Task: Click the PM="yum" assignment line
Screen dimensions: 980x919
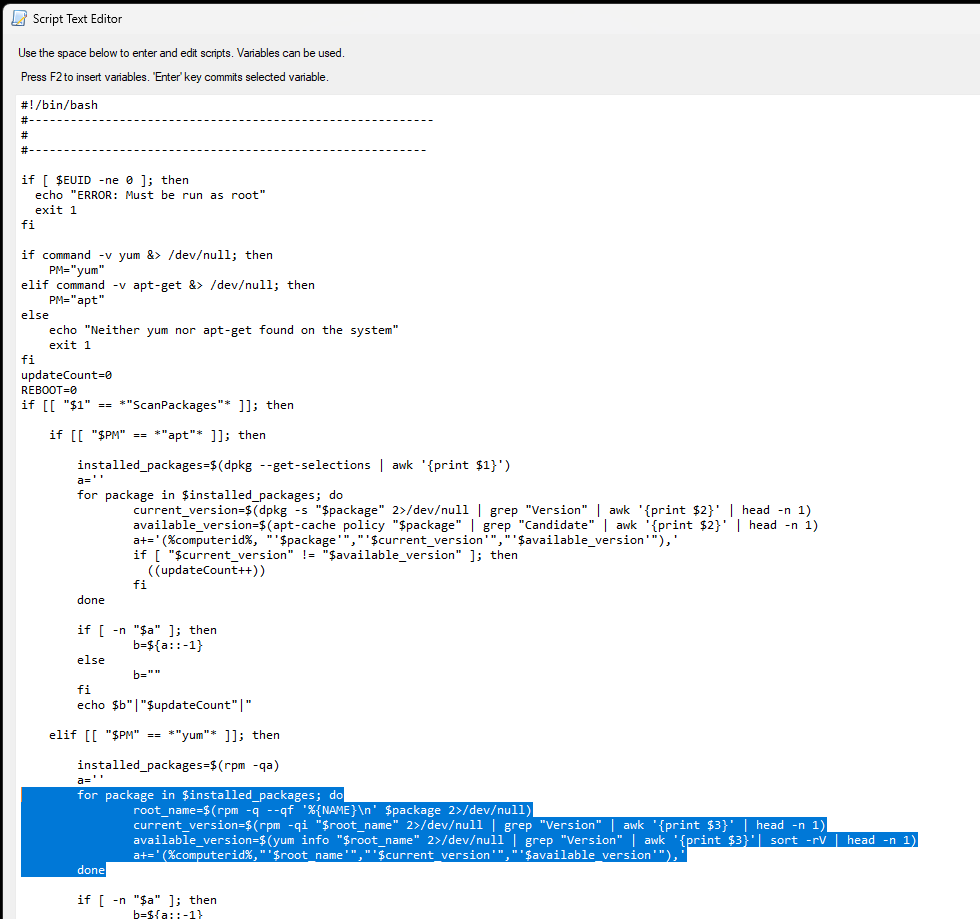Action: pyautogui.click(x=70, y=269)
